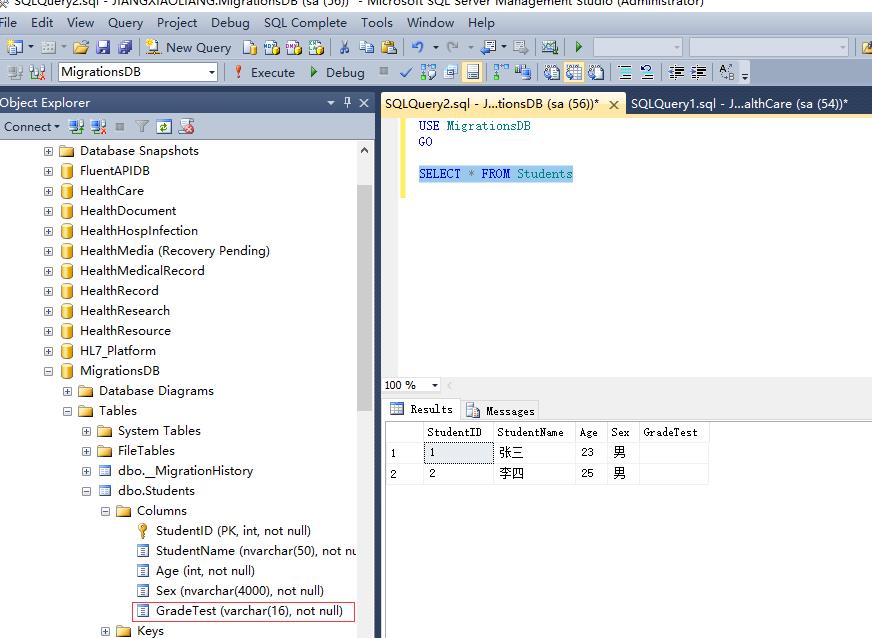The width and height of the screenshot is (872, 638).
Task: Click the Save All icon in toolbar
Action: point(125,47)
